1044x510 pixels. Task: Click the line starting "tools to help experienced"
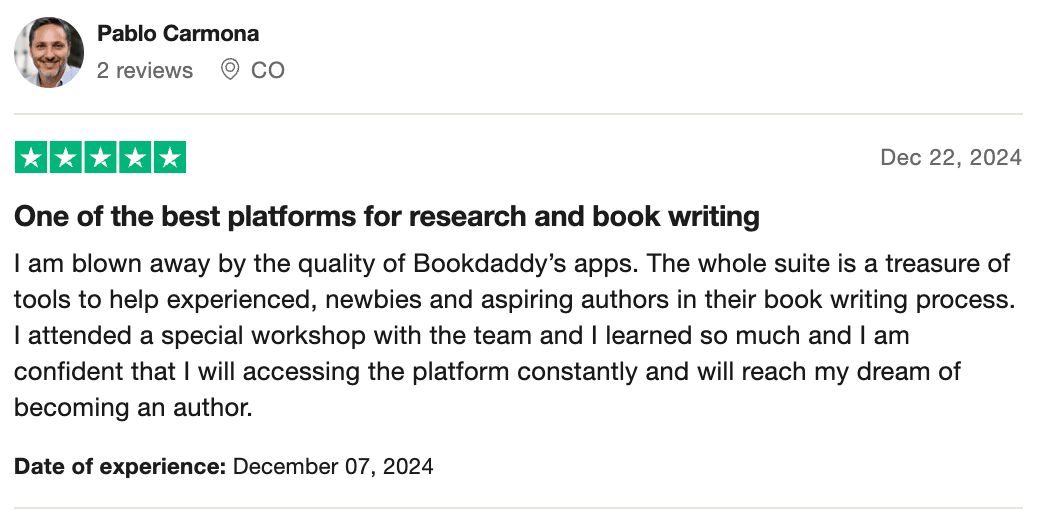coord(510,301)
